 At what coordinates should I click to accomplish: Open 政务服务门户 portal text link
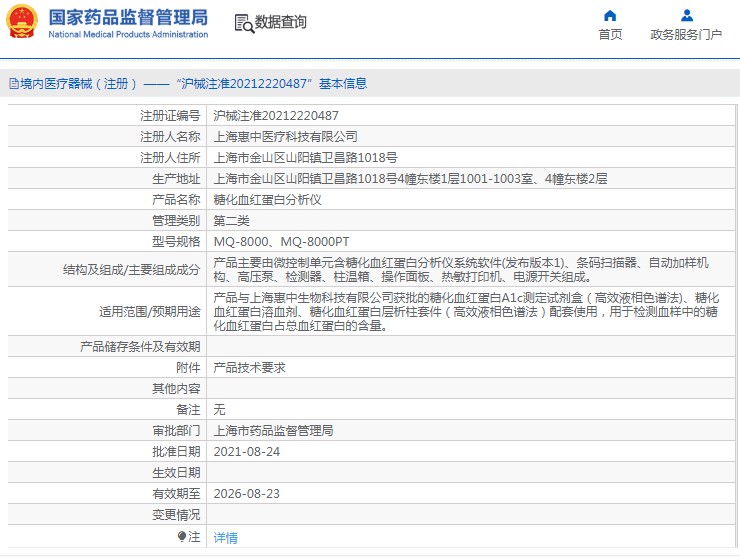686,35
